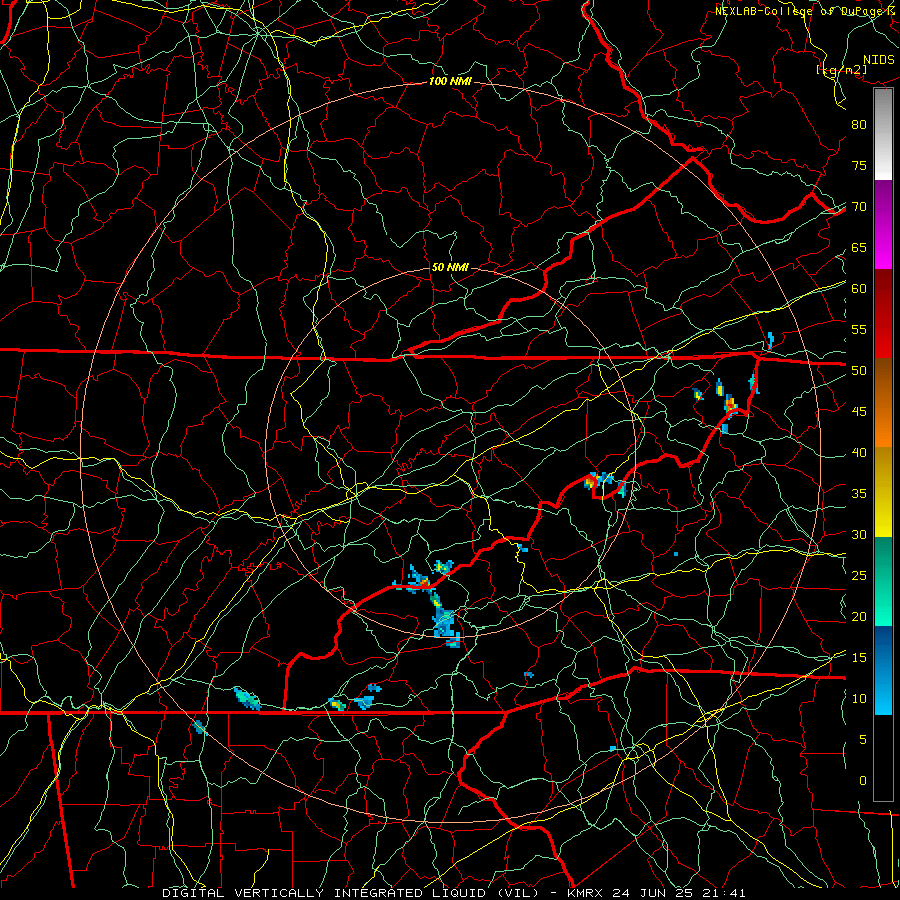Image resolution: width=900 pixels, height=900 pixels.
Task: Click the NEXLAB-College of DuPage credit text
Action: click(806, 11)
